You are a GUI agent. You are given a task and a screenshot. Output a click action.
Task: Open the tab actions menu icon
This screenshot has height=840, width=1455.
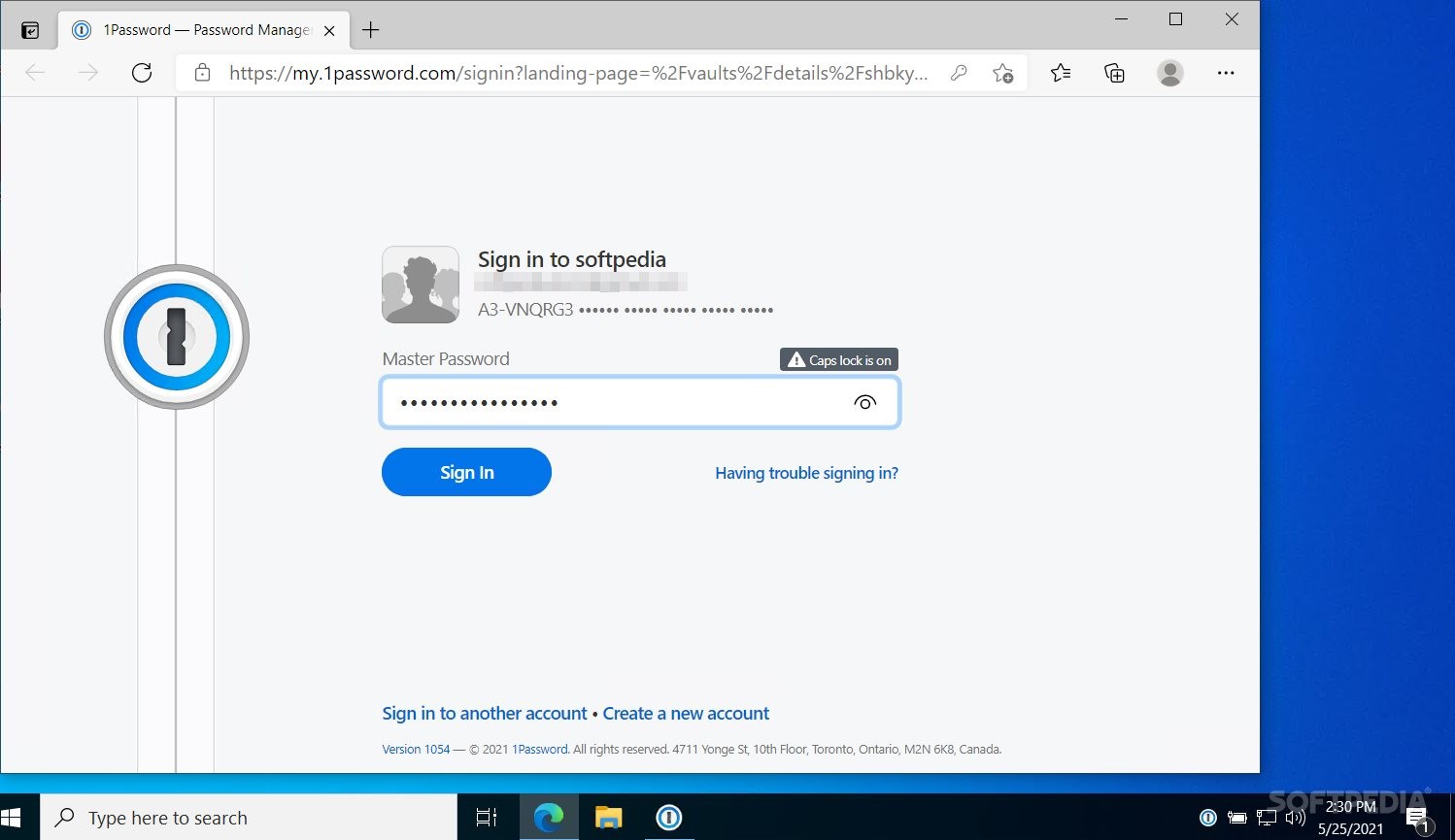tap(30, 30)
